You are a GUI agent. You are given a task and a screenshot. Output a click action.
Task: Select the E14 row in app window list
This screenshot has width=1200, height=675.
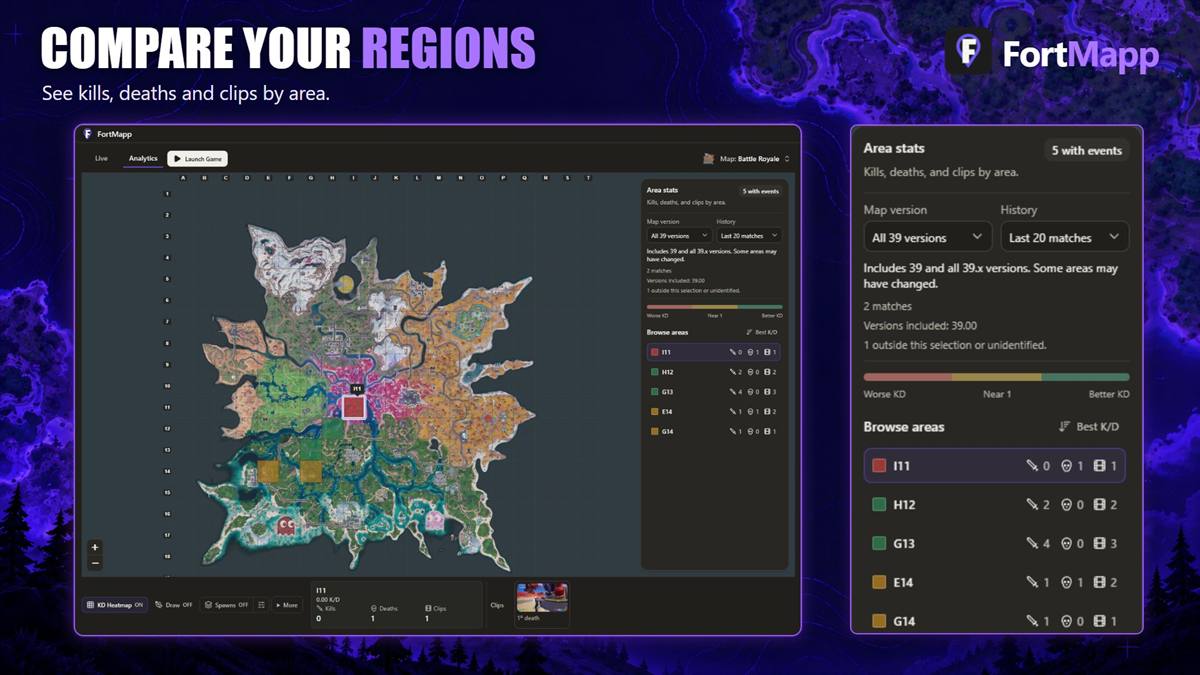[714, 411]
